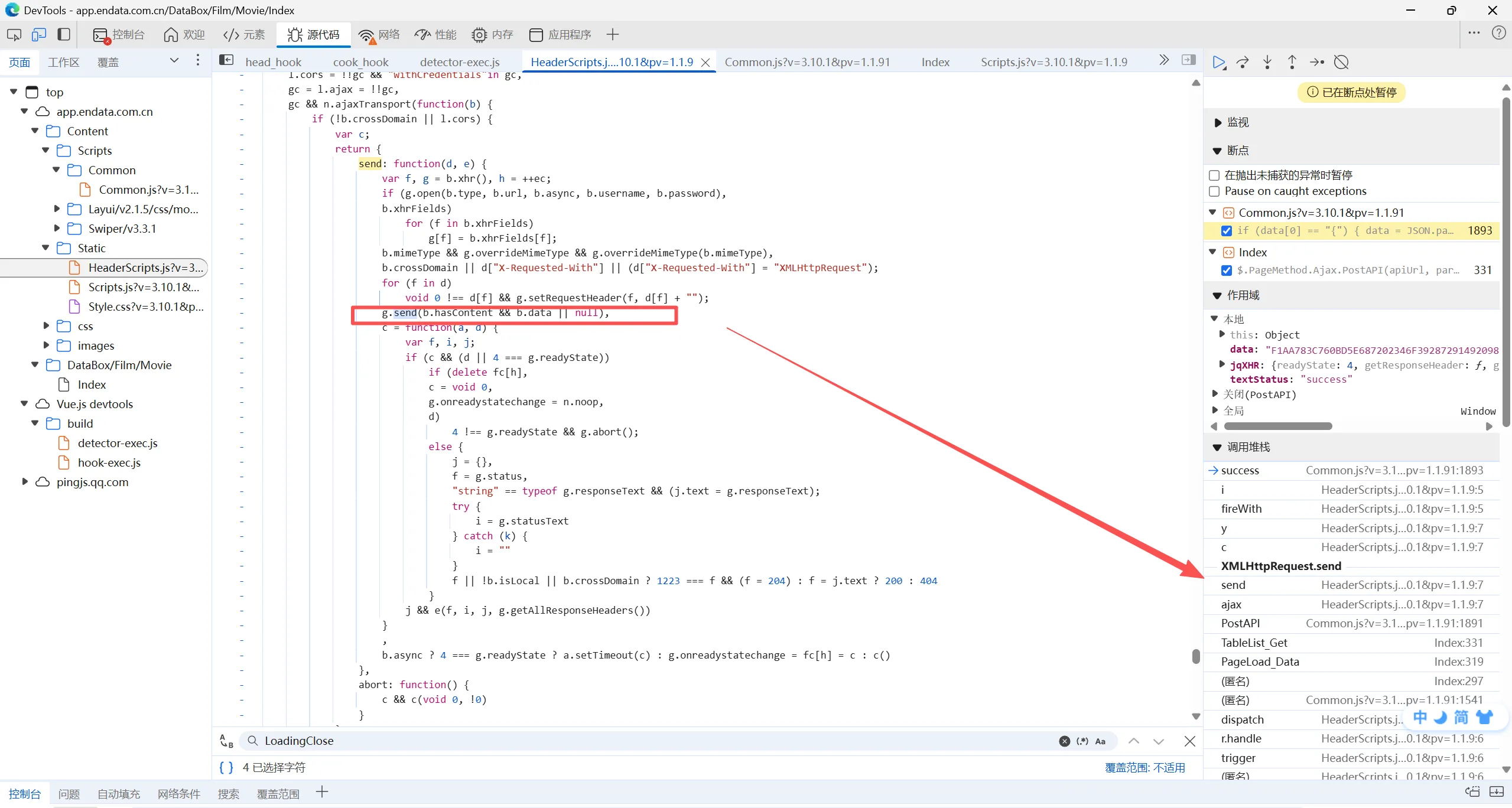Expand the pingjs.qq.com tree node

25,482
